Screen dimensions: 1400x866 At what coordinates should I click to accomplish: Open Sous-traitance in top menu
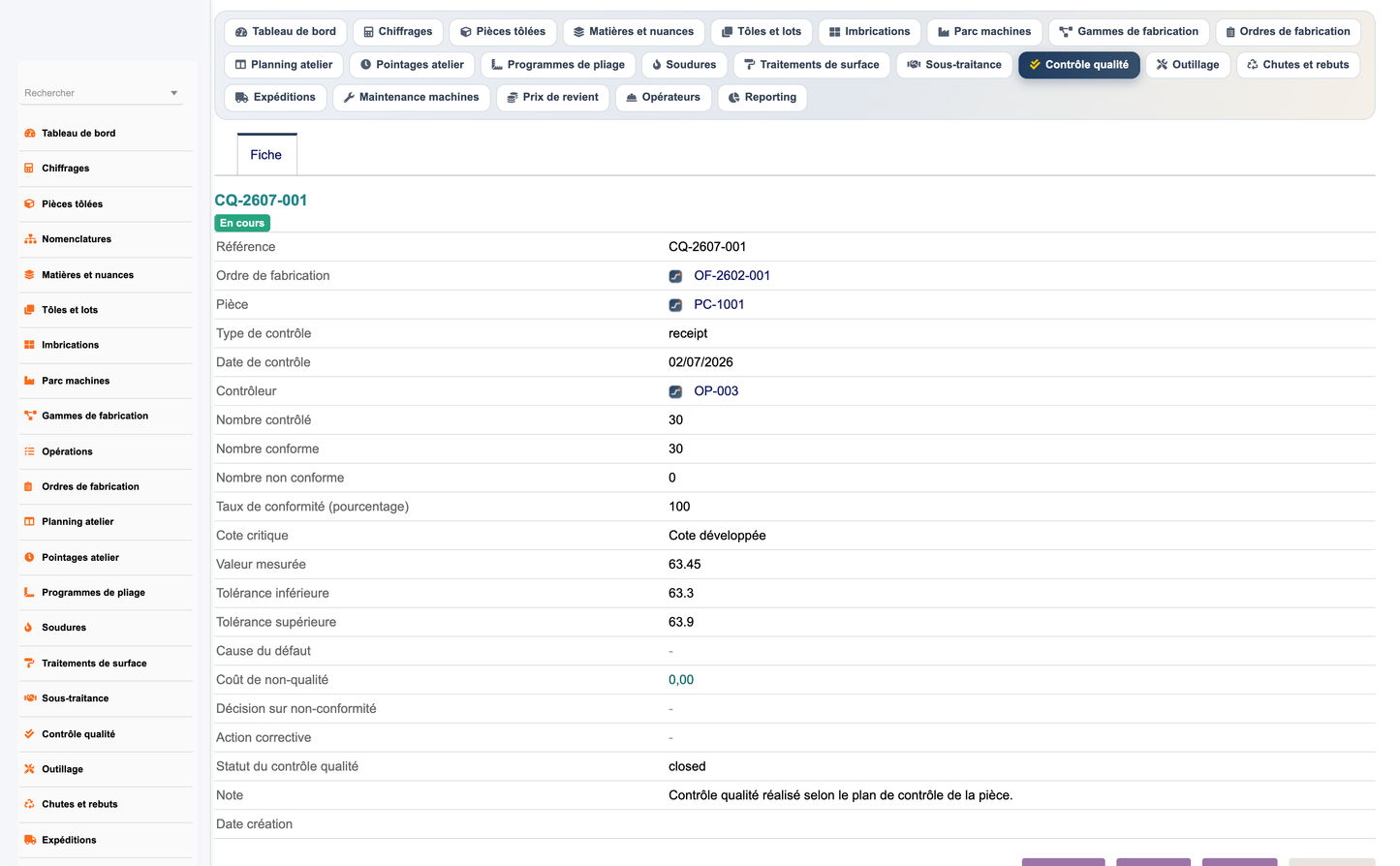(954, 65)
